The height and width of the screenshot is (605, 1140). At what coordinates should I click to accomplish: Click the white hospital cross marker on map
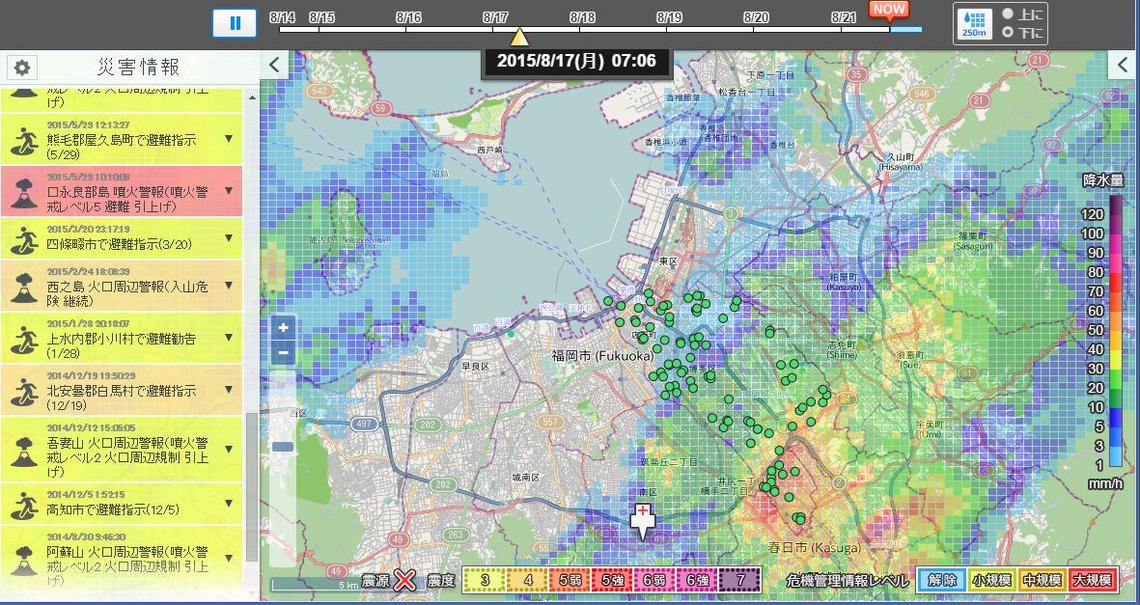(641, 520)
